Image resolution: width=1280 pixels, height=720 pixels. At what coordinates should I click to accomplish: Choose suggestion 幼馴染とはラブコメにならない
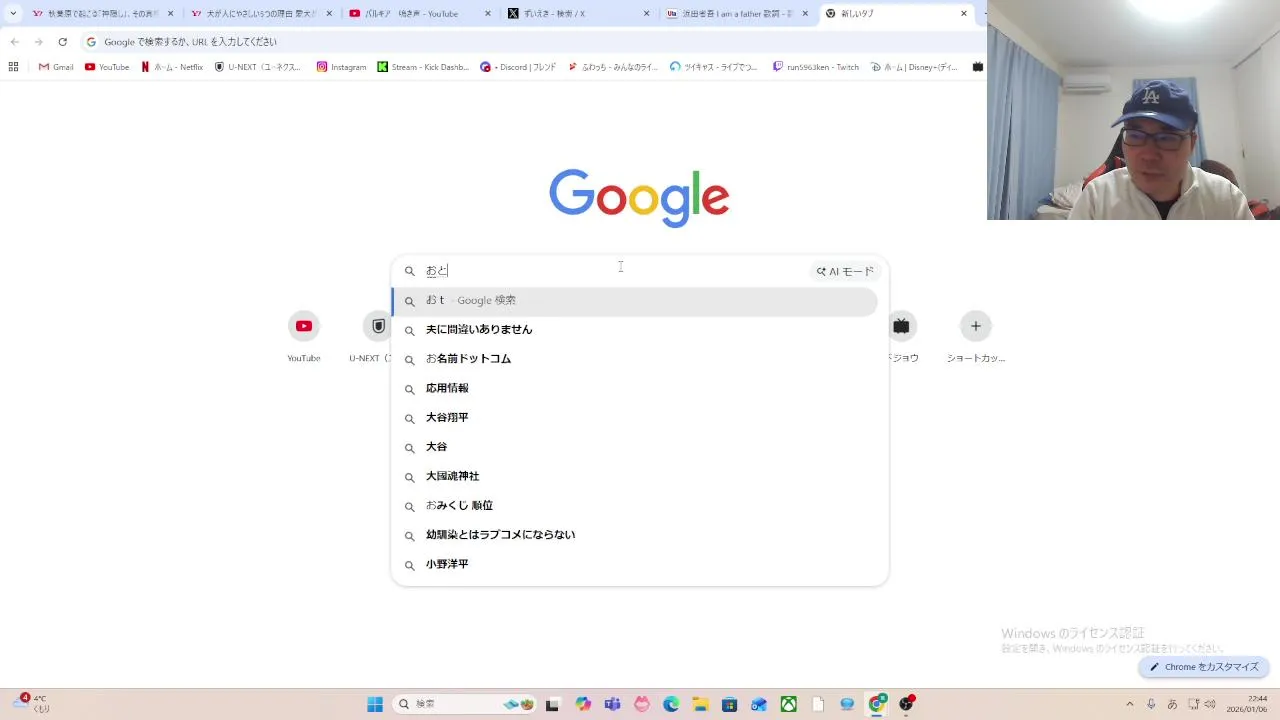[x=635, y=535]
